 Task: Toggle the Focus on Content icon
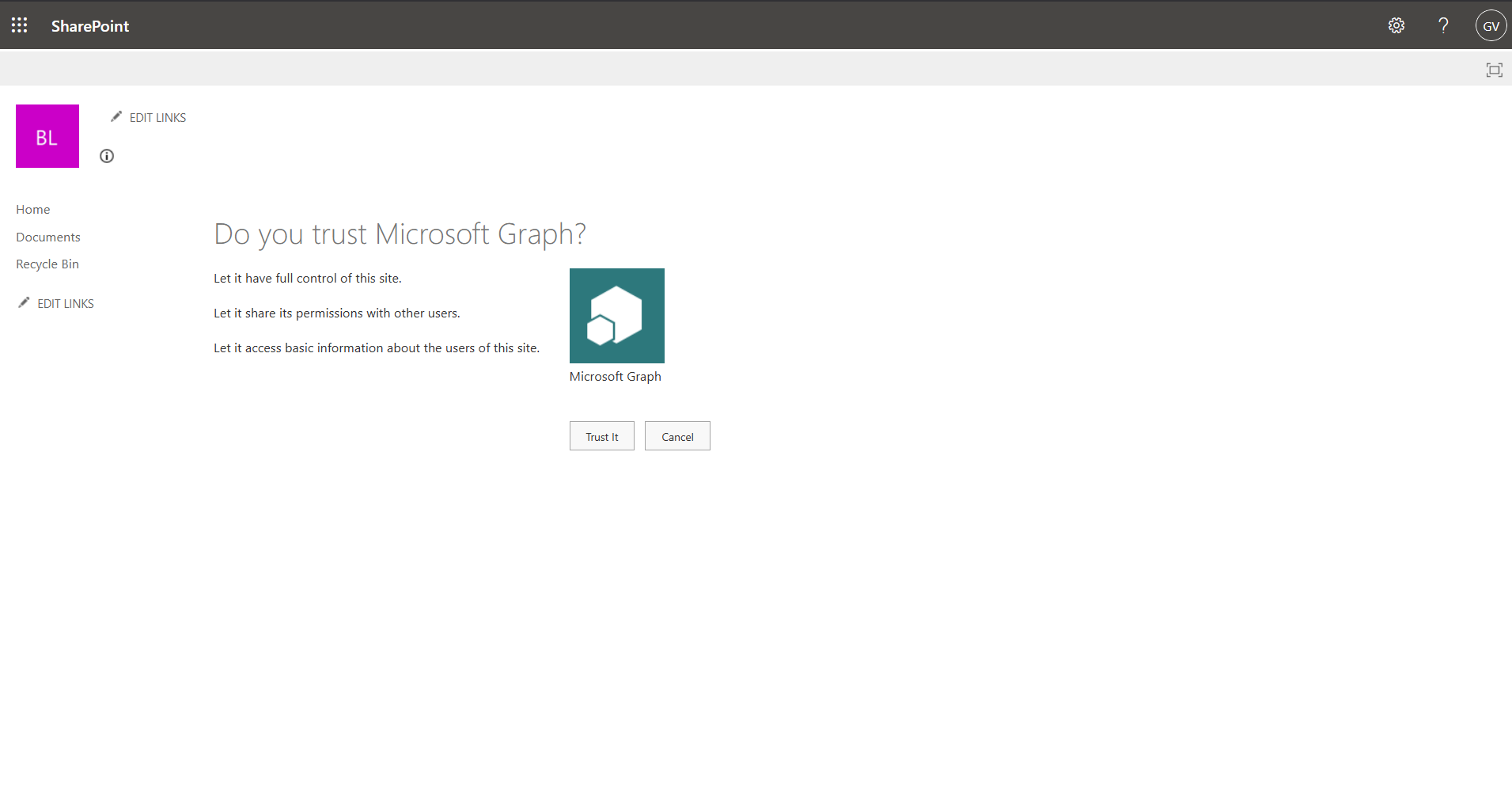1494,70
